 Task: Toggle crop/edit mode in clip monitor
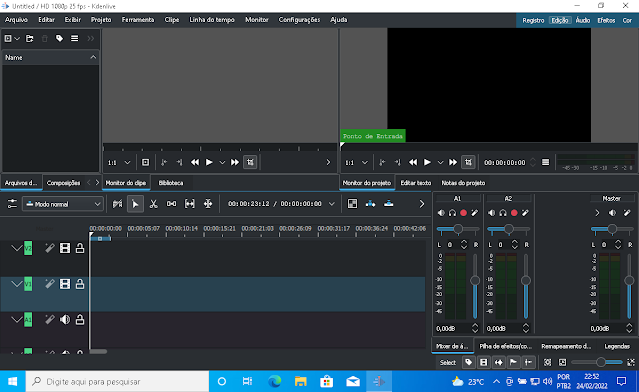(250, 162)
